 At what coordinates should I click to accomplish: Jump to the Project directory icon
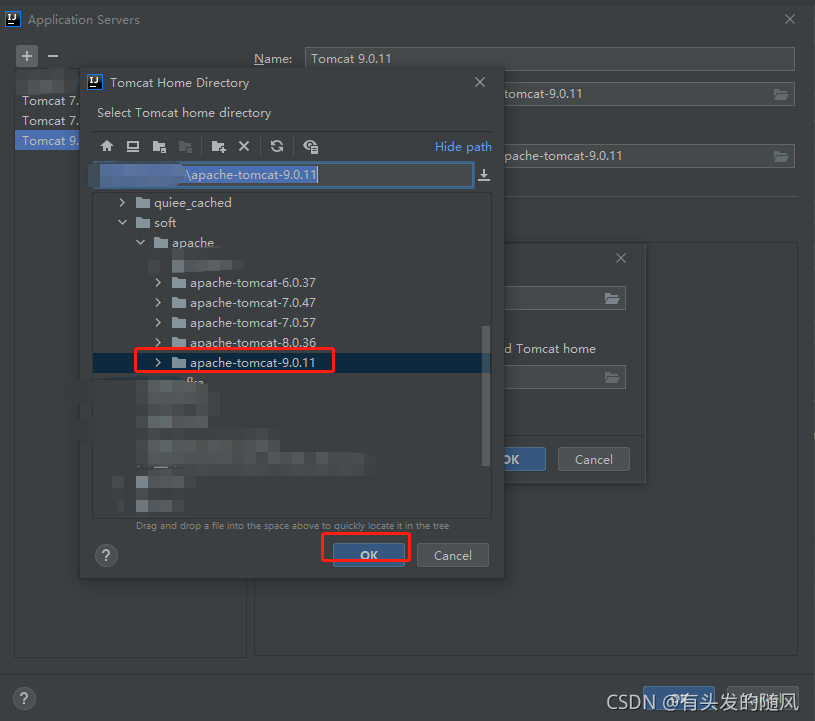[159, 147]
